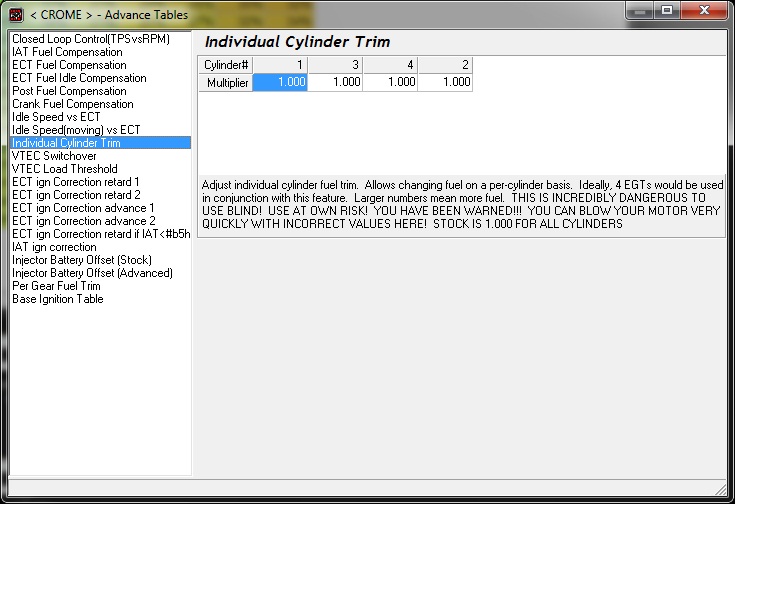Open IAT Fuel Compensation table
Viewport: 768px width, 614px height.
[68, 52]
